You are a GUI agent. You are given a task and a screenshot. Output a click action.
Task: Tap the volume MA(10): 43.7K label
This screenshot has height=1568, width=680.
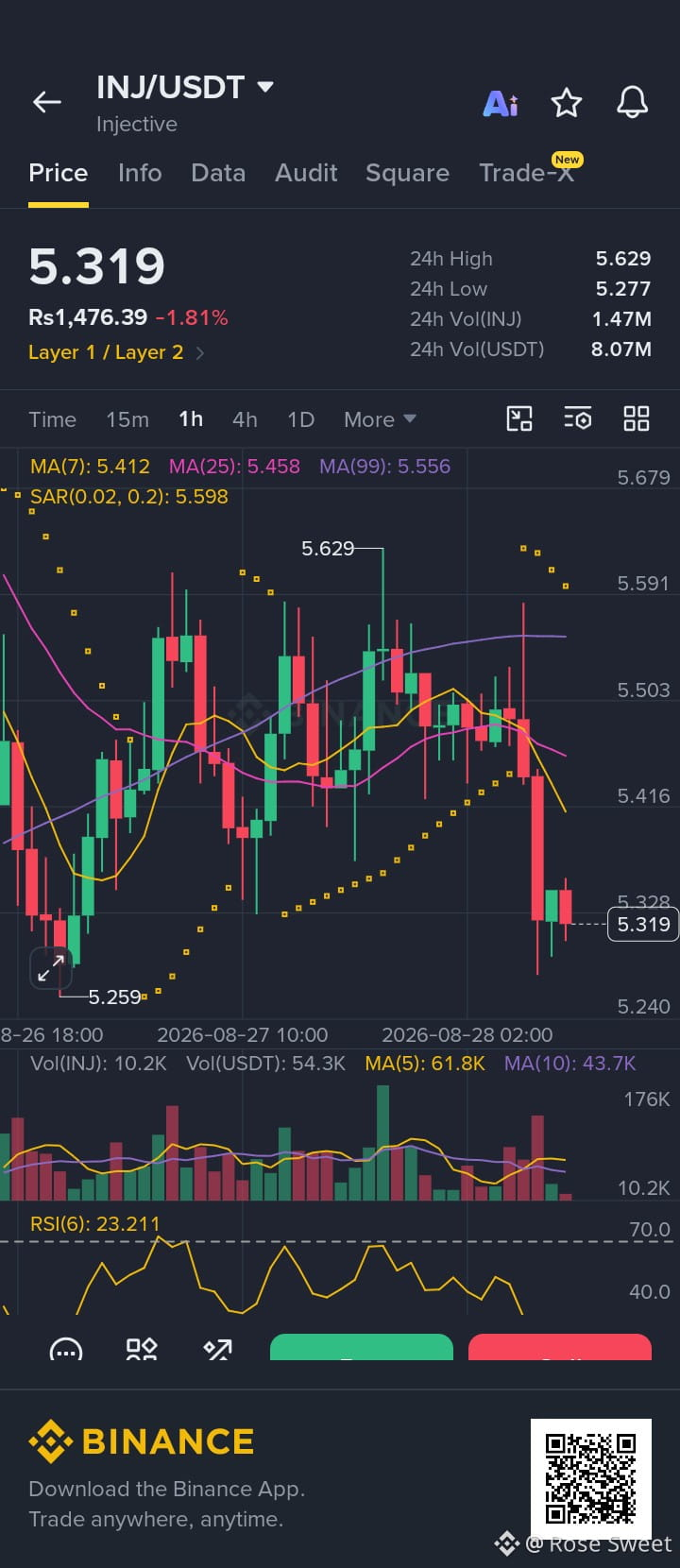pos(569,1064)
